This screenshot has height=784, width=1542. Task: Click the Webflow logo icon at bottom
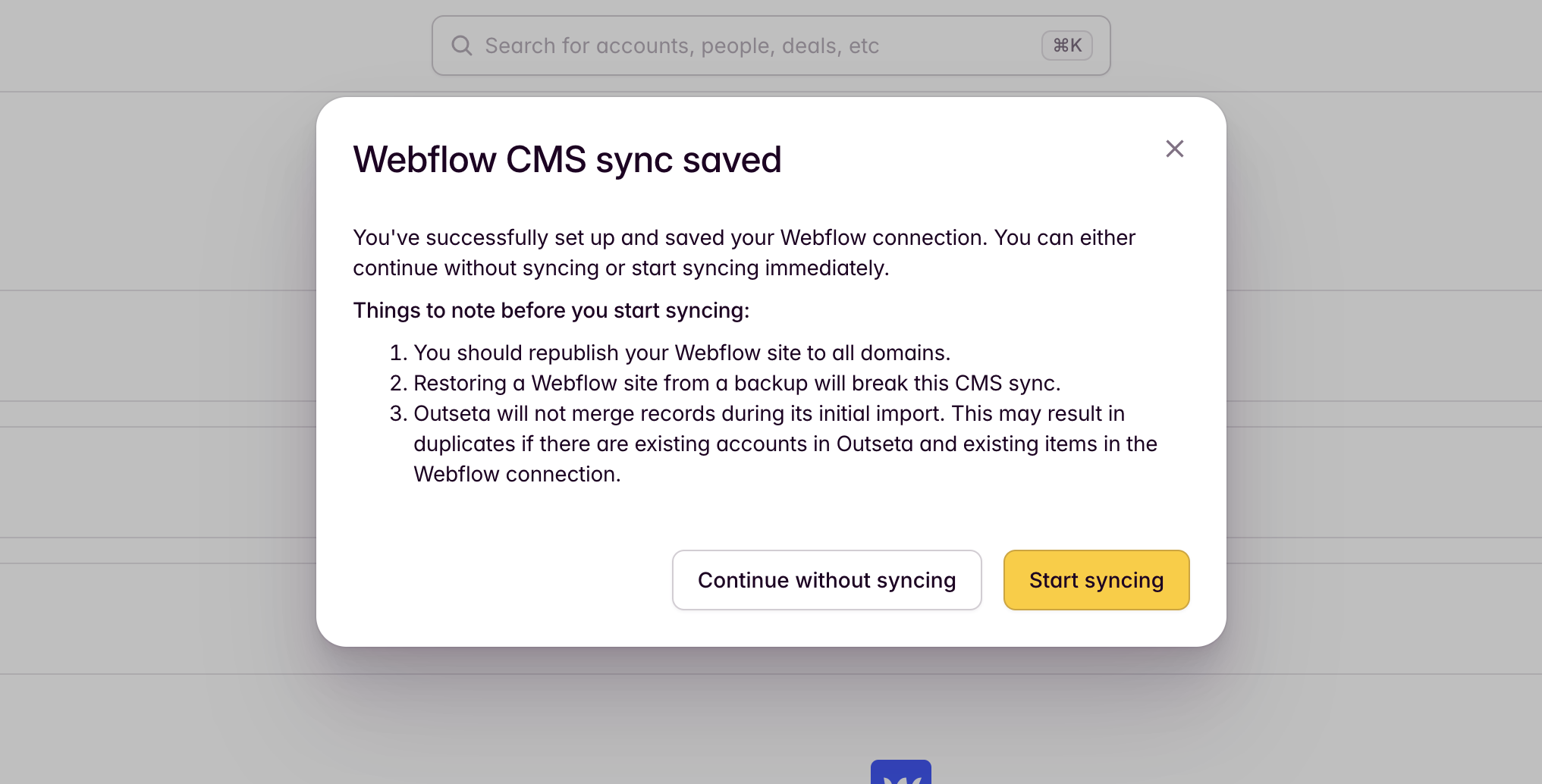point(900,772)
